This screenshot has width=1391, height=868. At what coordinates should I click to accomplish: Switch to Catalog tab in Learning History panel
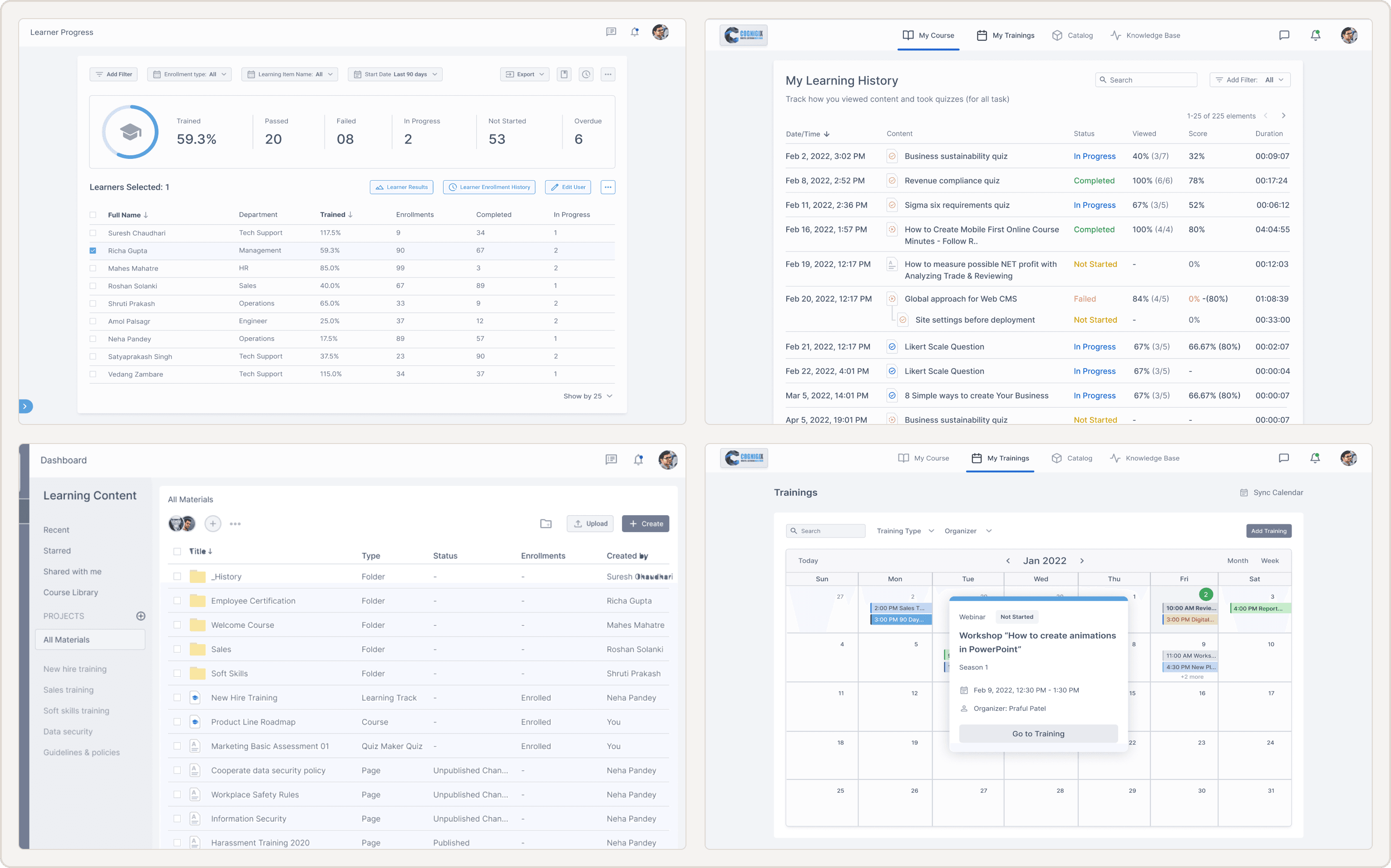(1072, 35)
